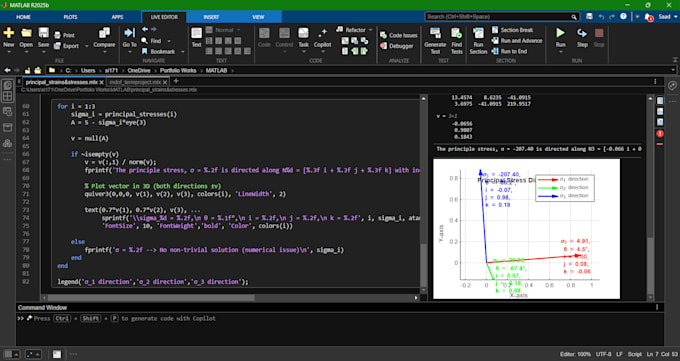Viewport: 680px width, 361px height.
Task: Click the Bookmark icon
Action: (x=144, y=51)
